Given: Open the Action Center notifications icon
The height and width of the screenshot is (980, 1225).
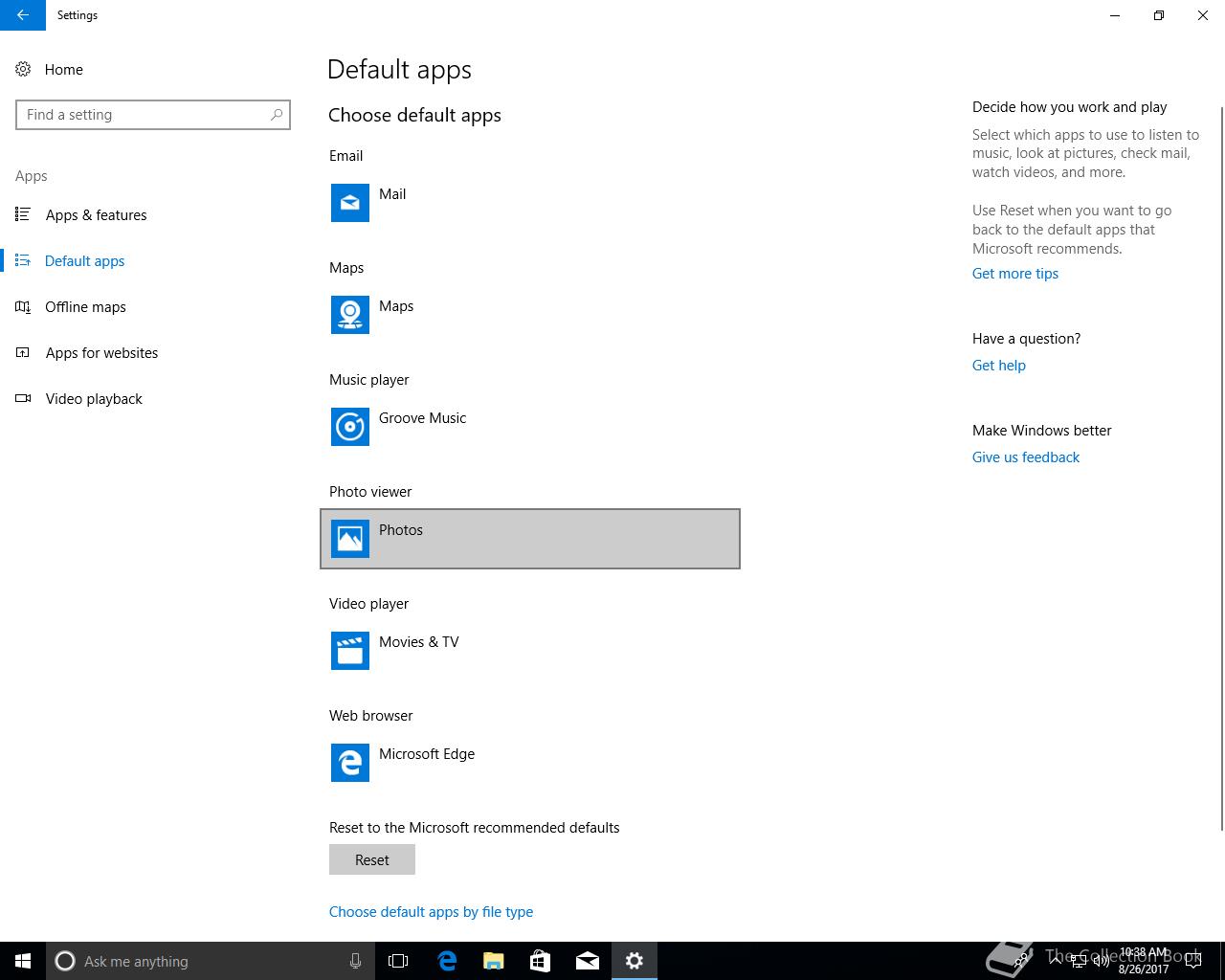Looking at the screenshot, I should pos(1193,961).
